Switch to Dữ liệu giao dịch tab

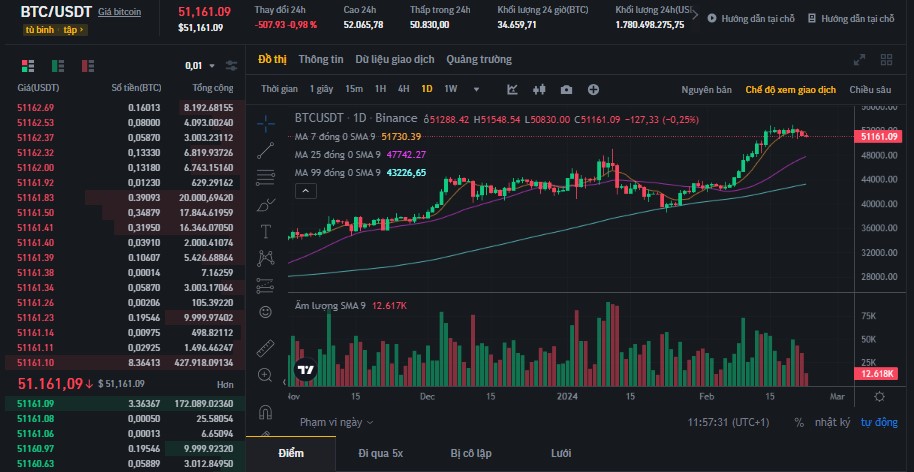coord(395,59)
